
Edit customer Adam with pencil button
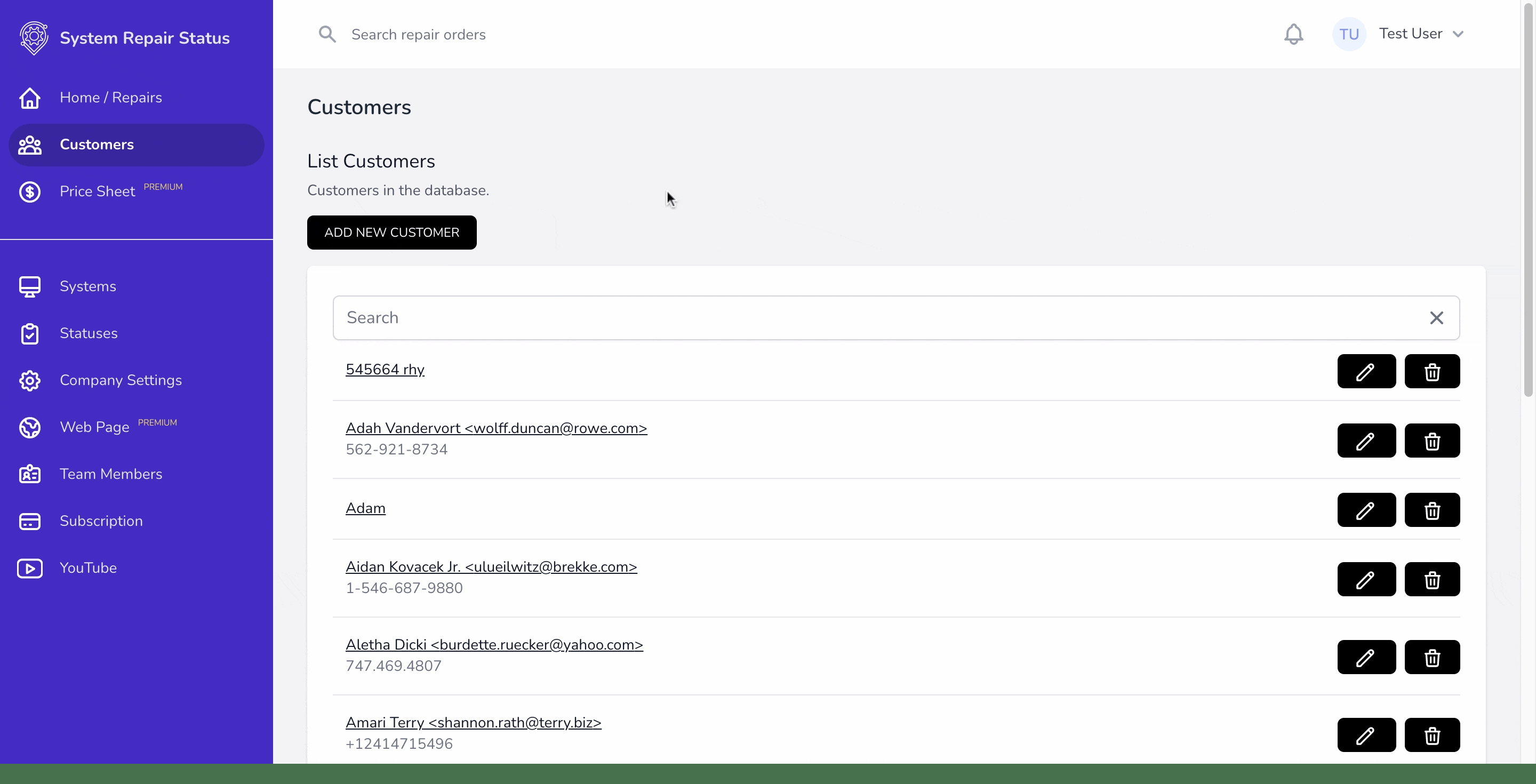[x=1366, y=510]
